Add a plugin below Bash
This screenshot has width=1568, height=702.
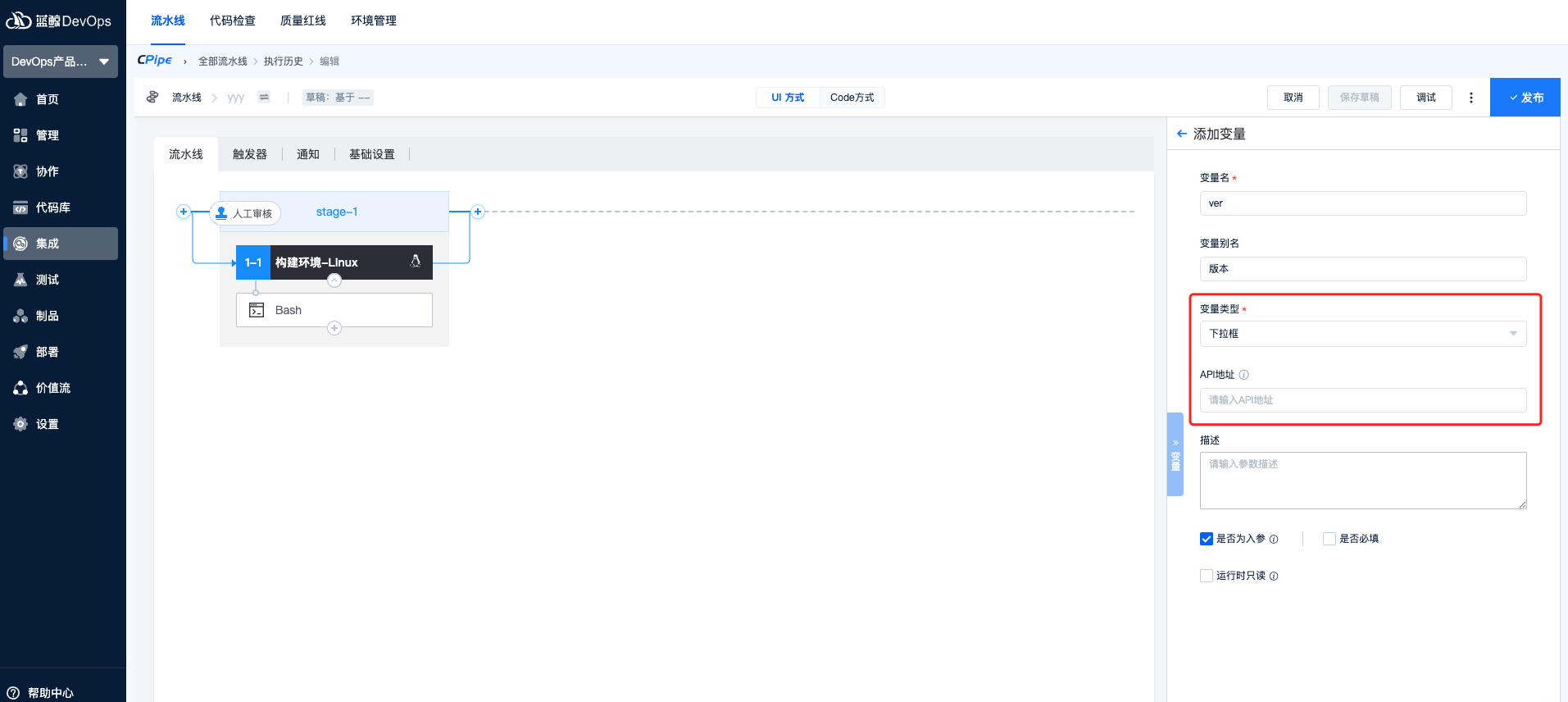(334, 328)
